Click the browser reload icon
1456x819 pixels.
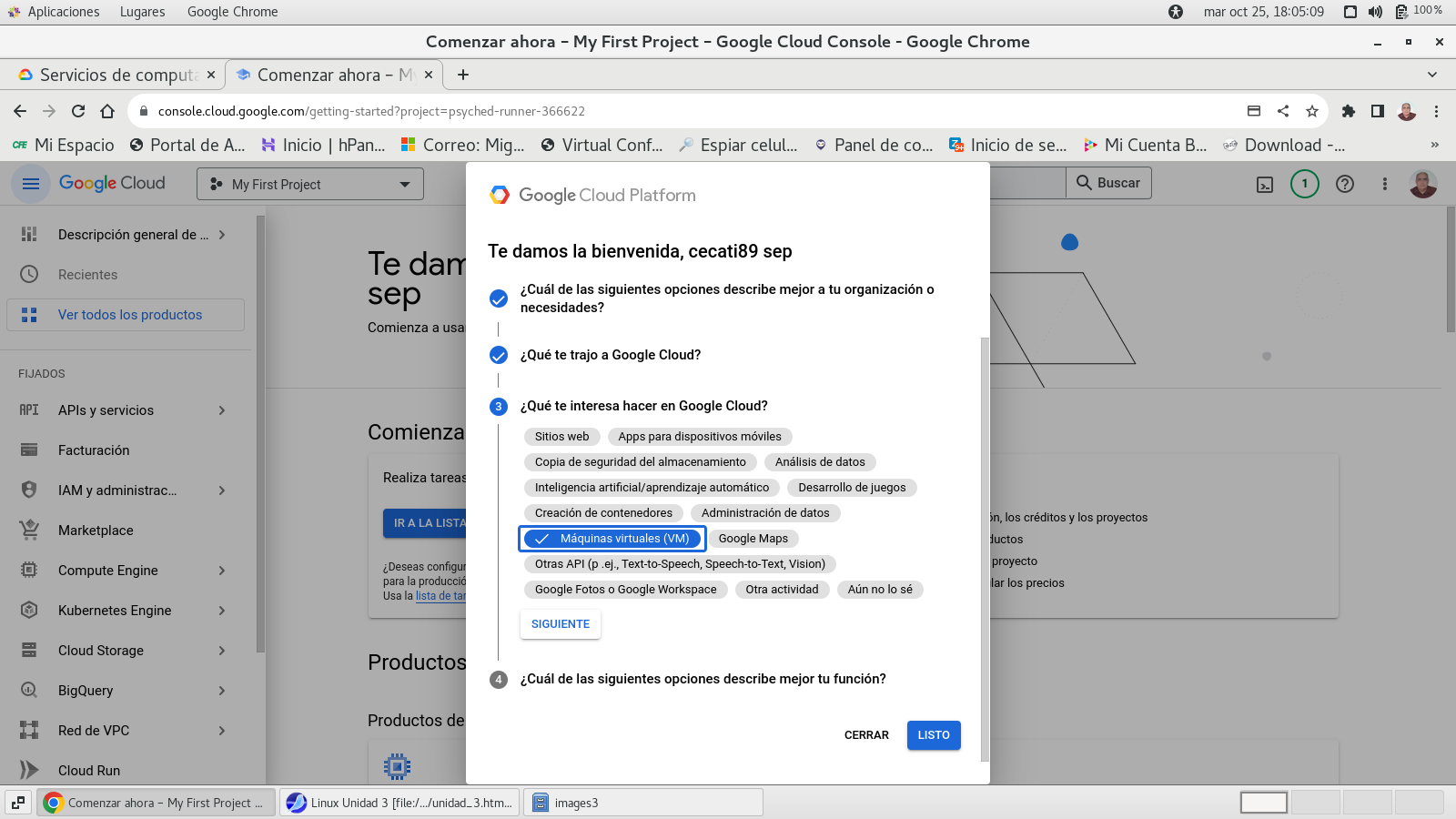click(78, 111)
